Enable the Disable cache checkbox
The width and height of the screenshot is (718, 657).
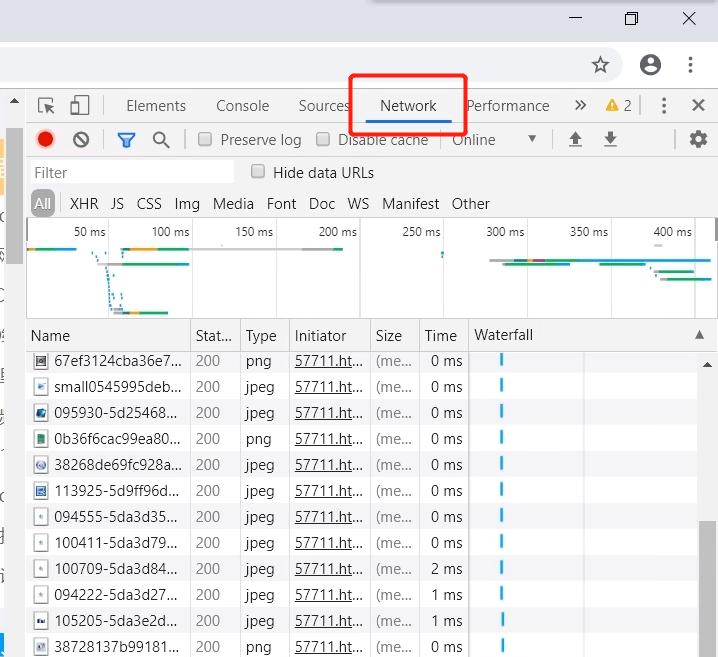[x=323, y=140]
